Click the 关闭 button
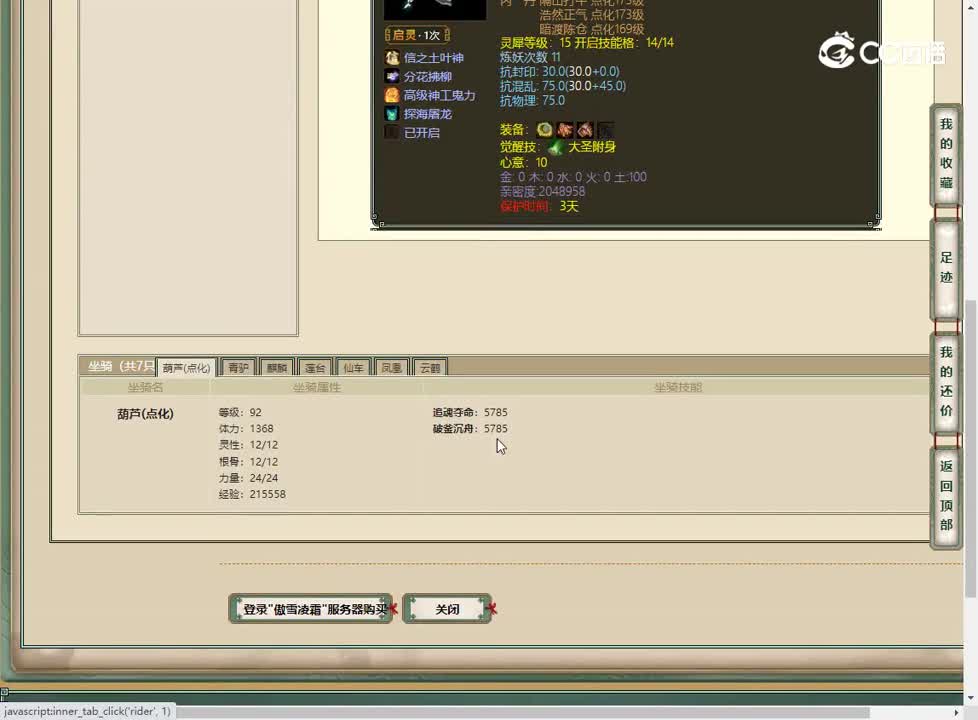978x720 pixels. pyautogui.click(x=447, y=609)
